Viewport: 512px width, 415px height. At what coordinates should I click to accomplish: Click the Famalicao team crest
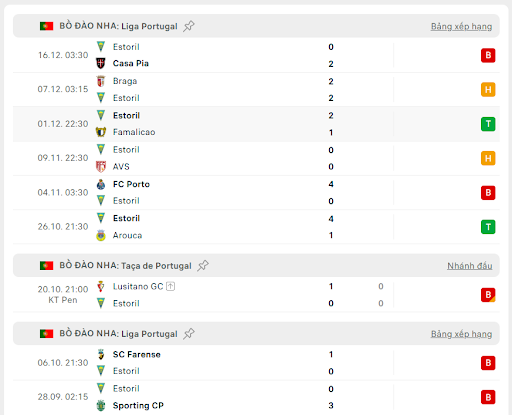coord(101,132)
